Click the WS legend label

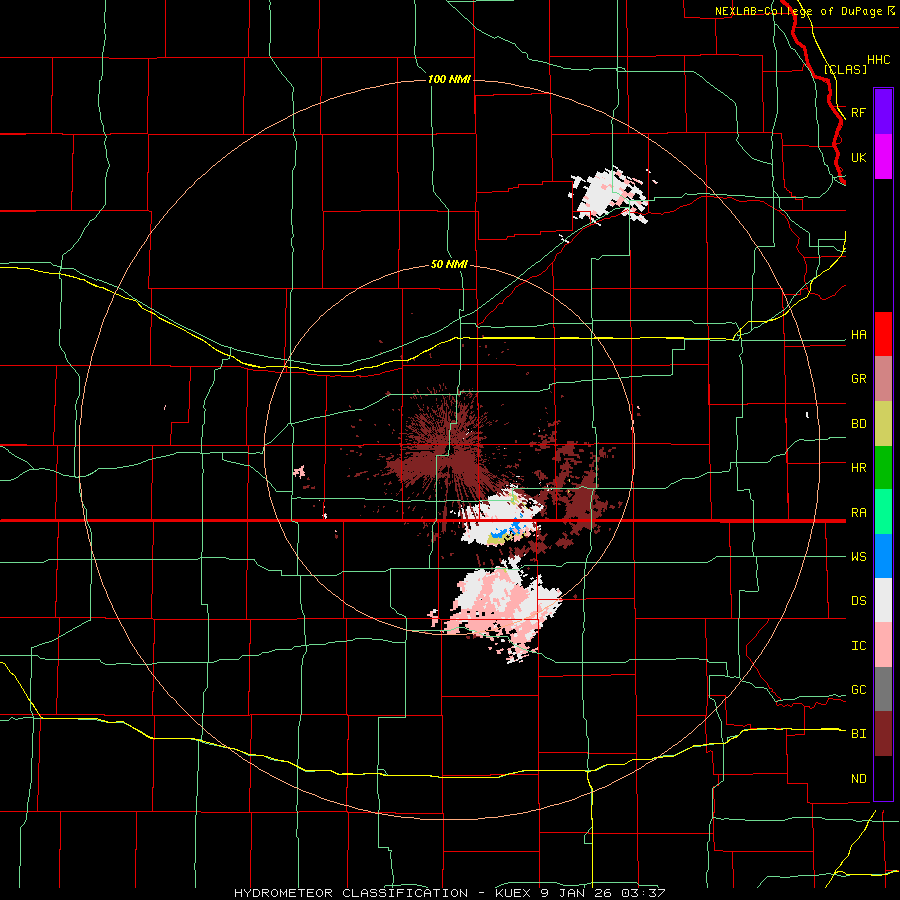click(x=859, y=557)
